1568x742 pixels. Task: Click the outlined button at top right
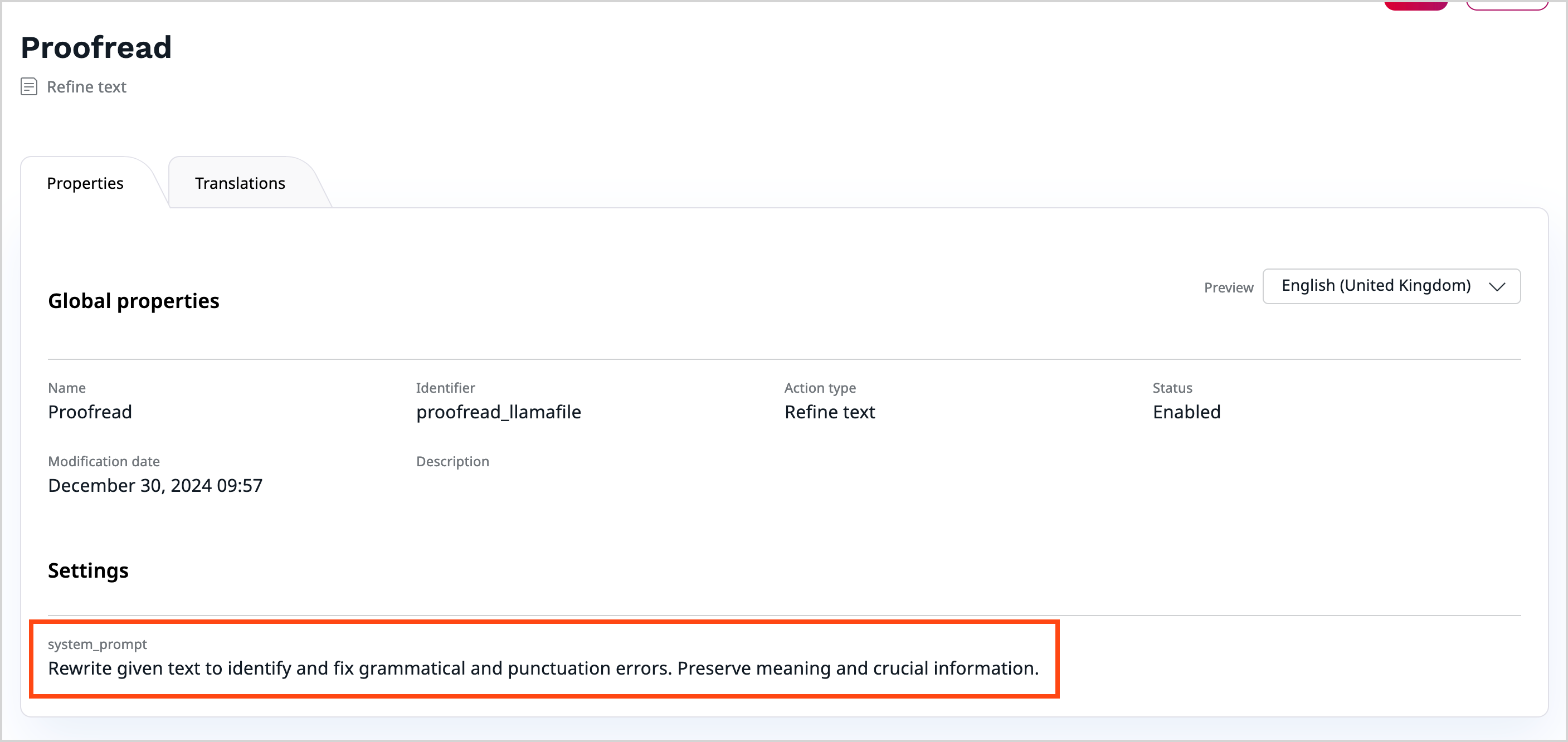(1507, 5)
